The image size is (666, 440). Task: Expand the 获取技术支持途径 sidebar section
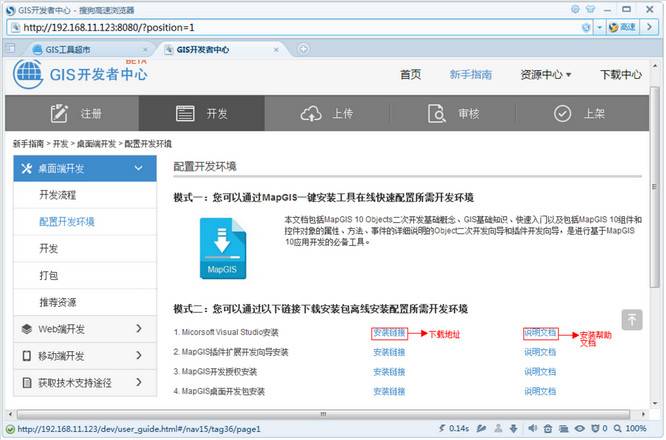[x=85, y=383]
